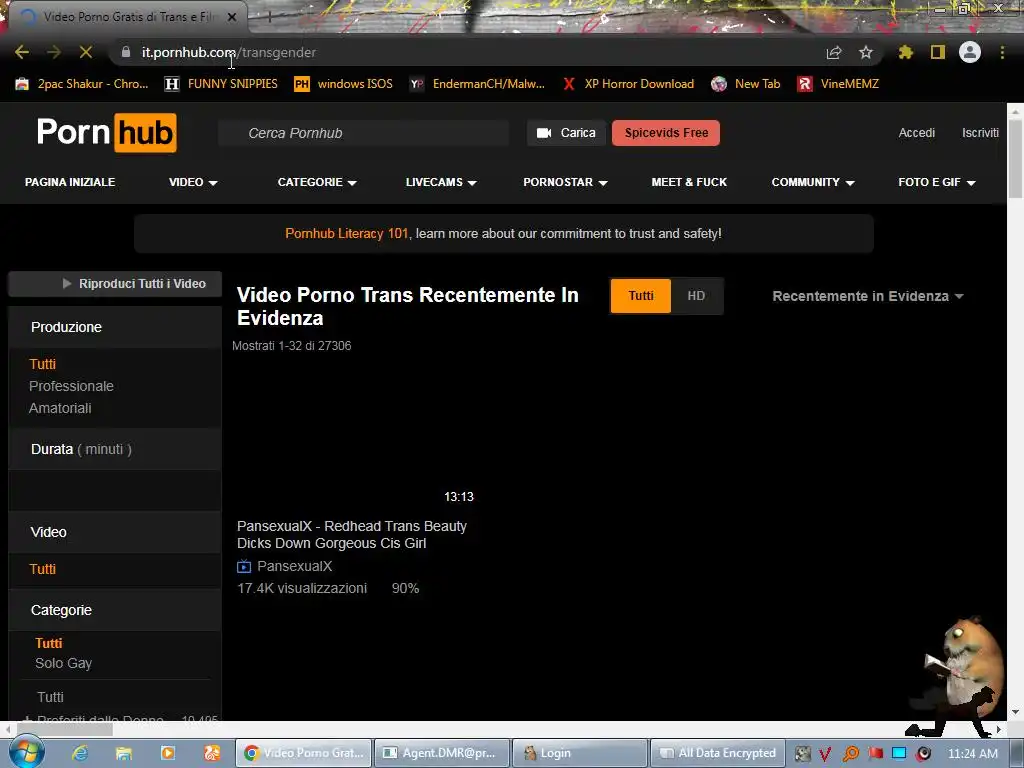
Task: Open a new tab with the plus button
Action: (269, 17)
